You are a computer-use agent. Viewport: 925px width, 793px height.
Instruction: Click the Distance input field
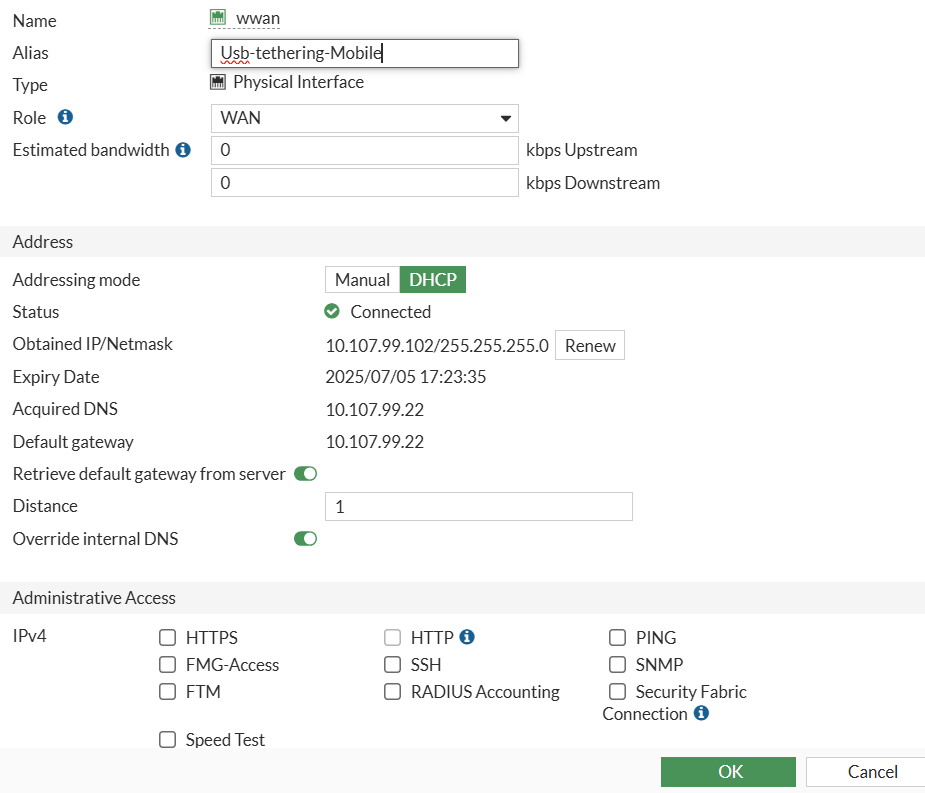(479, 507)
